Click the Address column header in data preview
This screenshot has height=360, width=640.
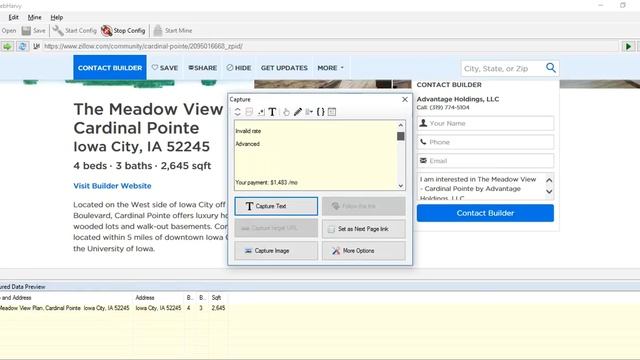click(145, 298)
